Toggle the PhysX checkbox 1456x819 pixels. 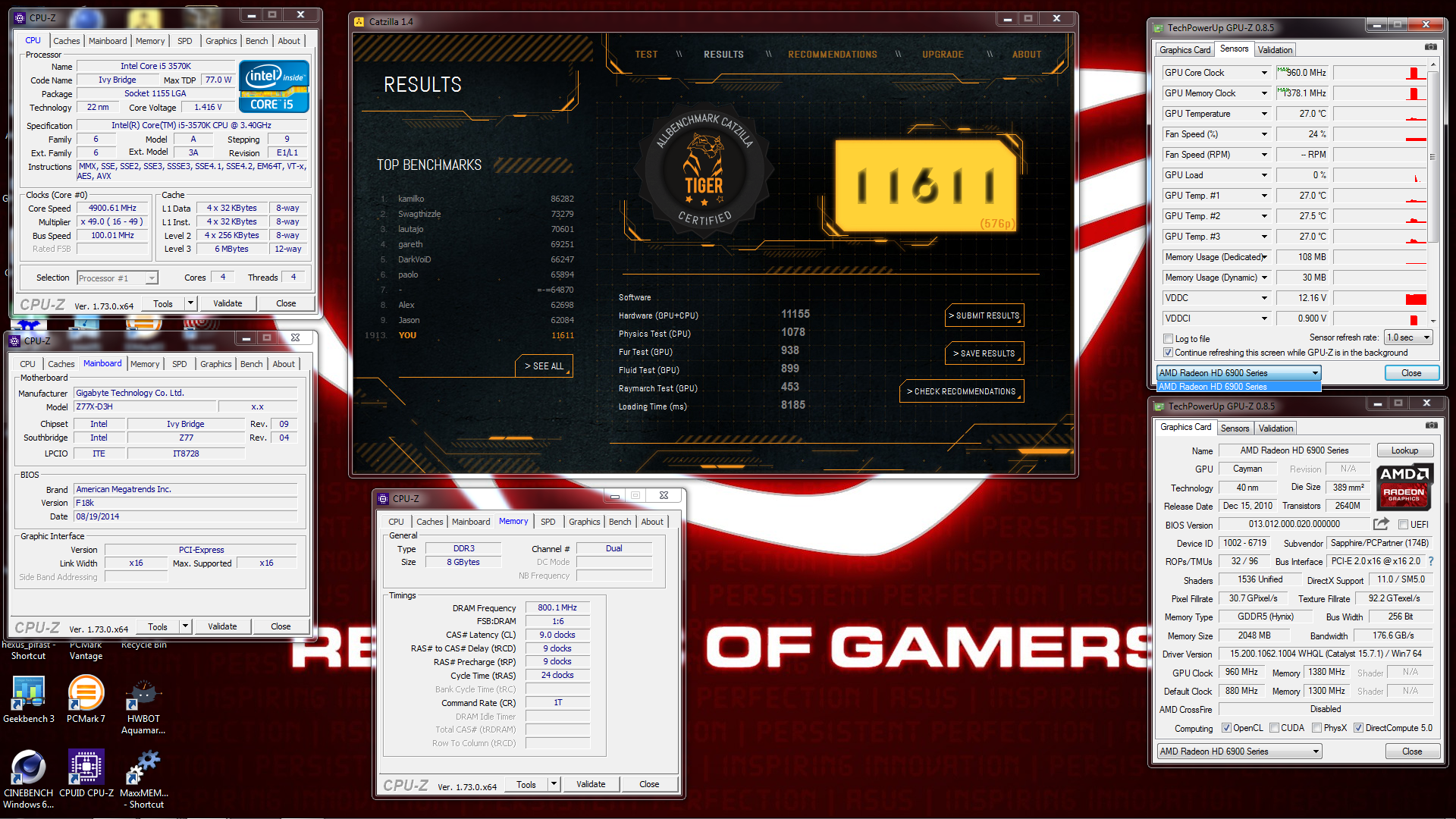click(x=1316, y=728)
